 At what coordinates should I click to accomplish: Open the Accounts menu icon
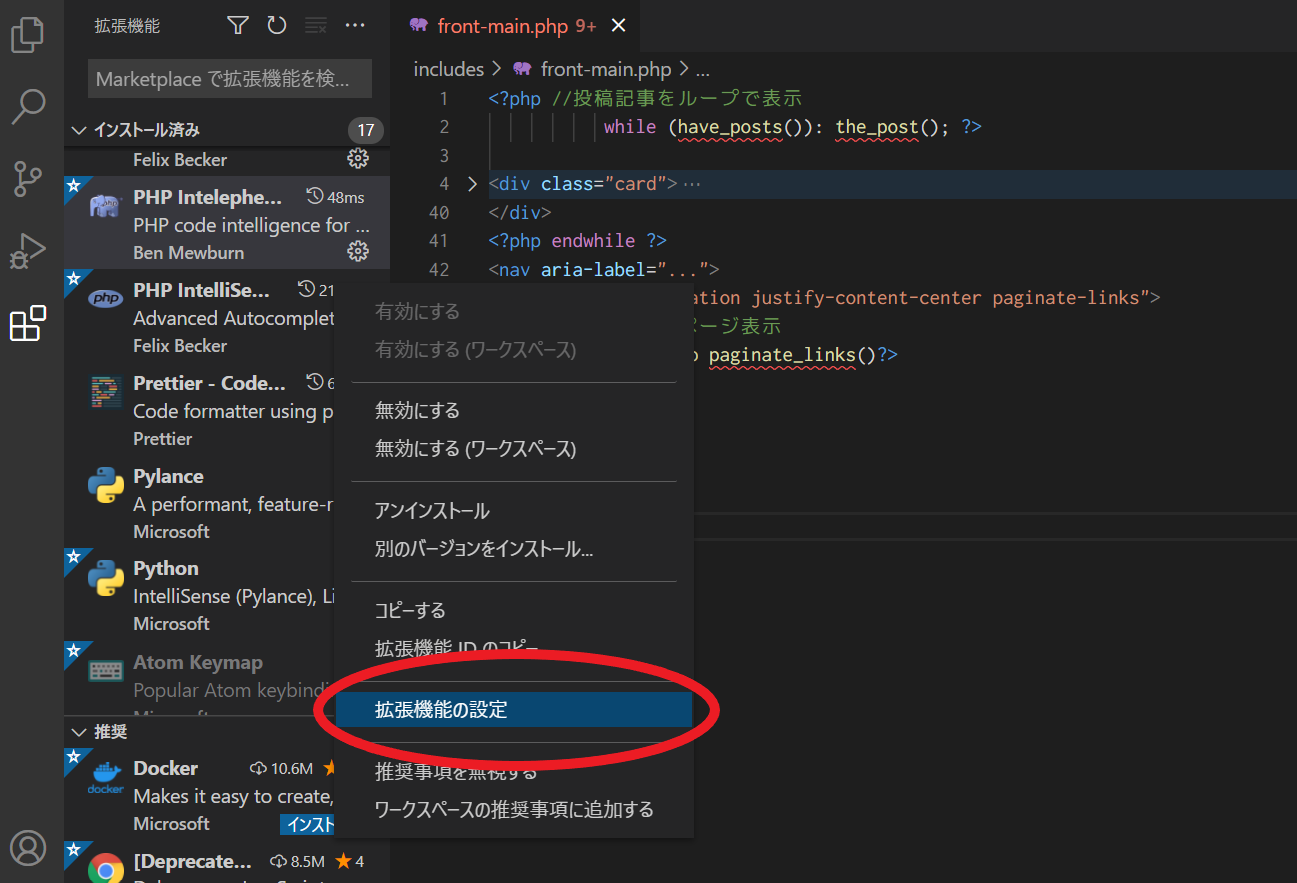point(27,847)
